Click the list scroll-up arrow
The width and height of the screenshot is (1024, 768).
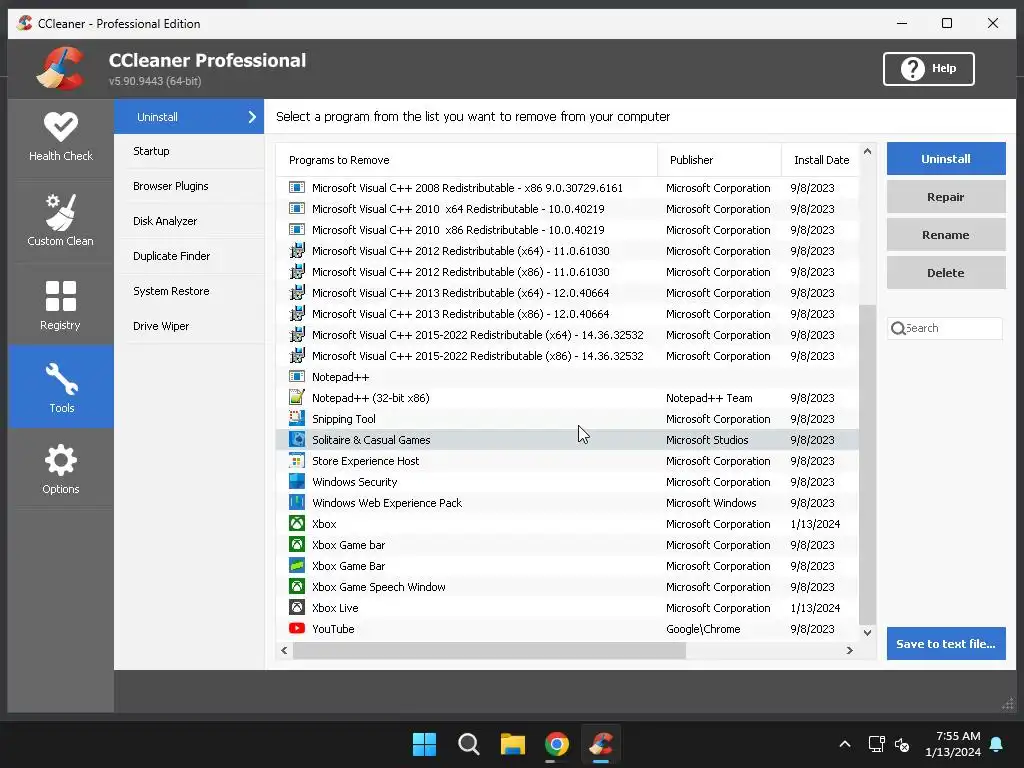click(x=867, y=152)
